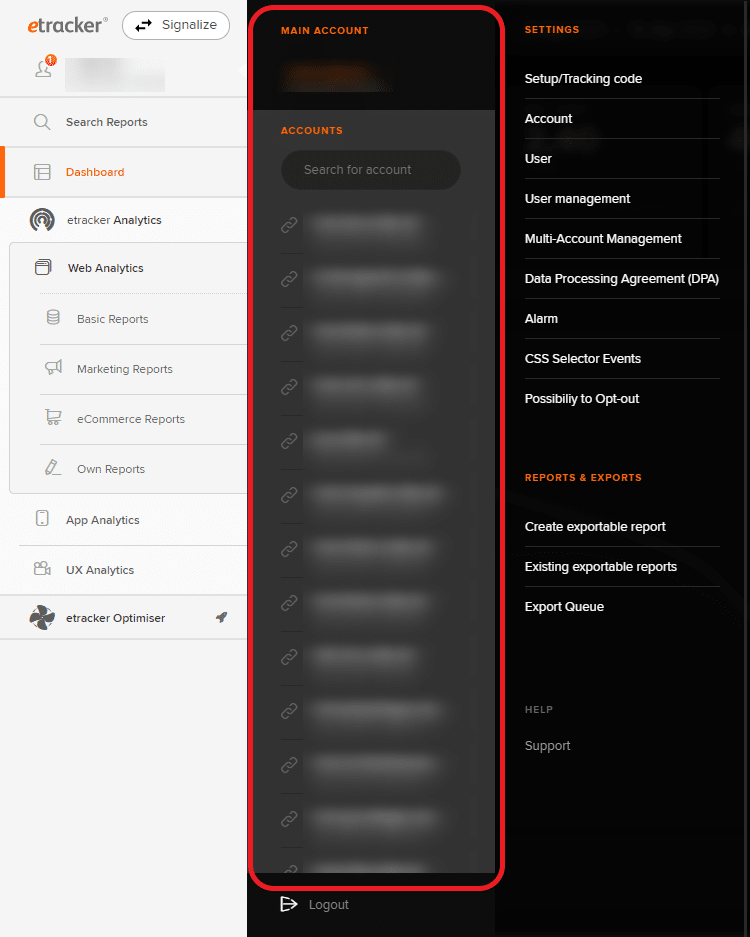
Task: Open Alarm settings
Action: pyautogui.click(x=541, y=319)
